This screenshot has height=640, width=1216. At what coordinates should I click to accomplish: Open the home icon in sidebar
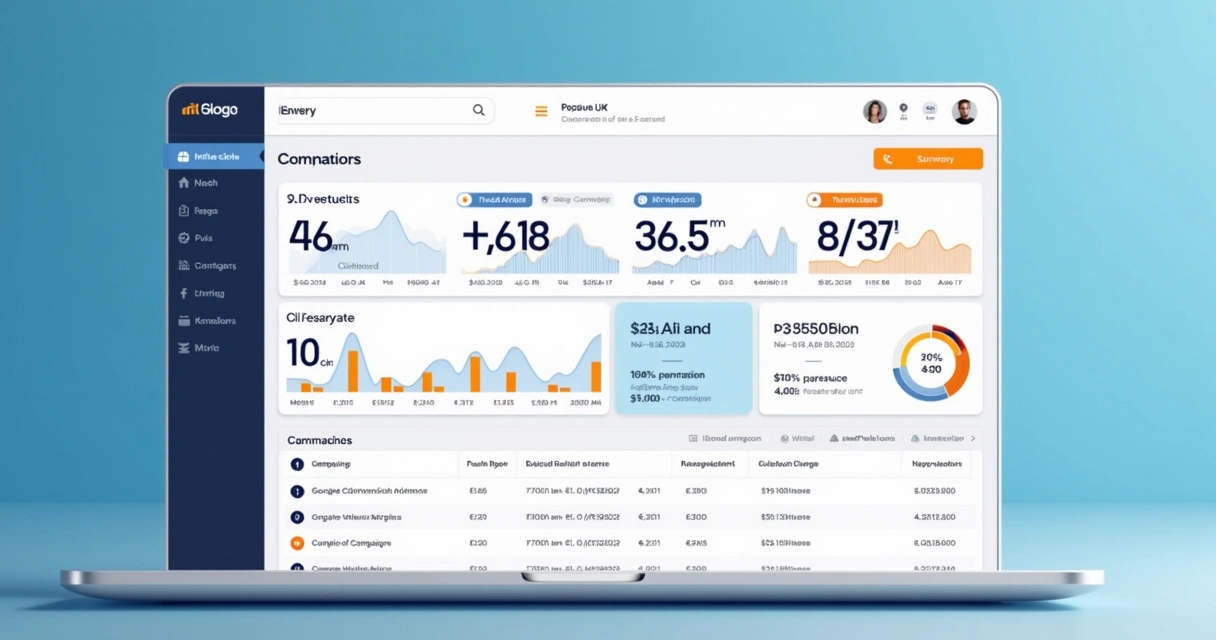pos(184,183)
